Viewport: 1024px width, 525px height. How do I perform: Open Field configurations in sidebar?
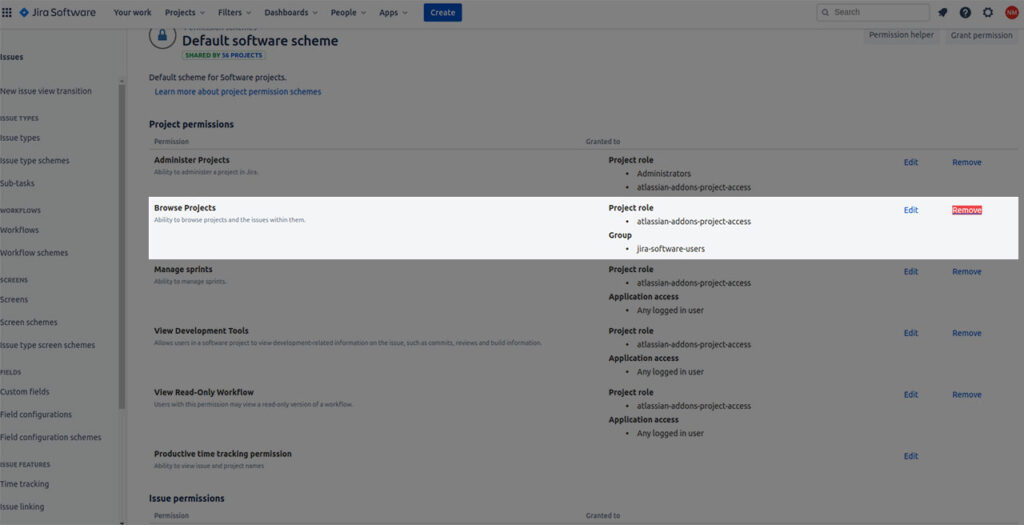click(x=36, y=415)
